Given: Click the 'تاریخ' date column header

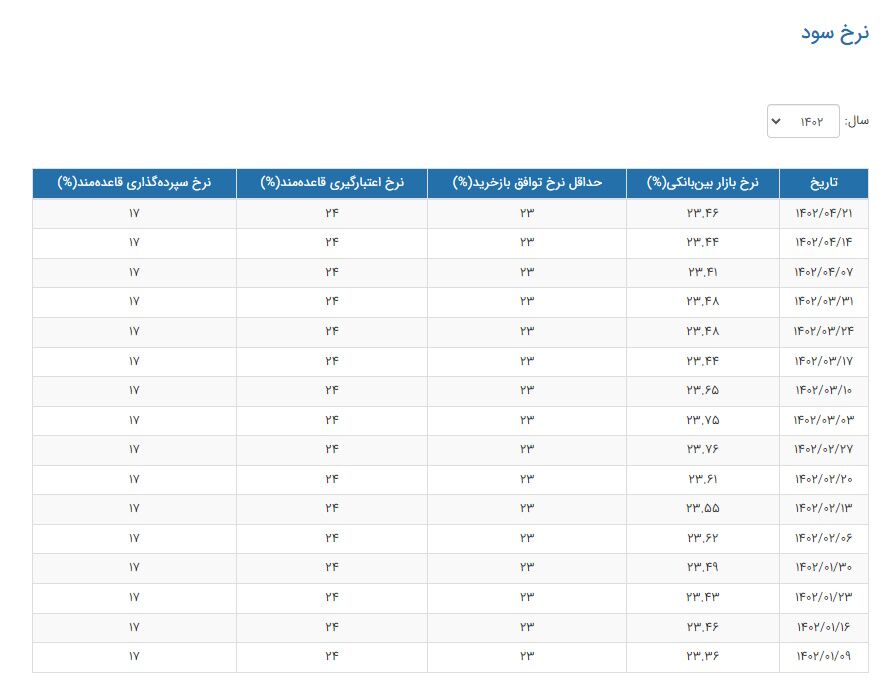Looking at the screenshot, I should click(x=823, y=183).
